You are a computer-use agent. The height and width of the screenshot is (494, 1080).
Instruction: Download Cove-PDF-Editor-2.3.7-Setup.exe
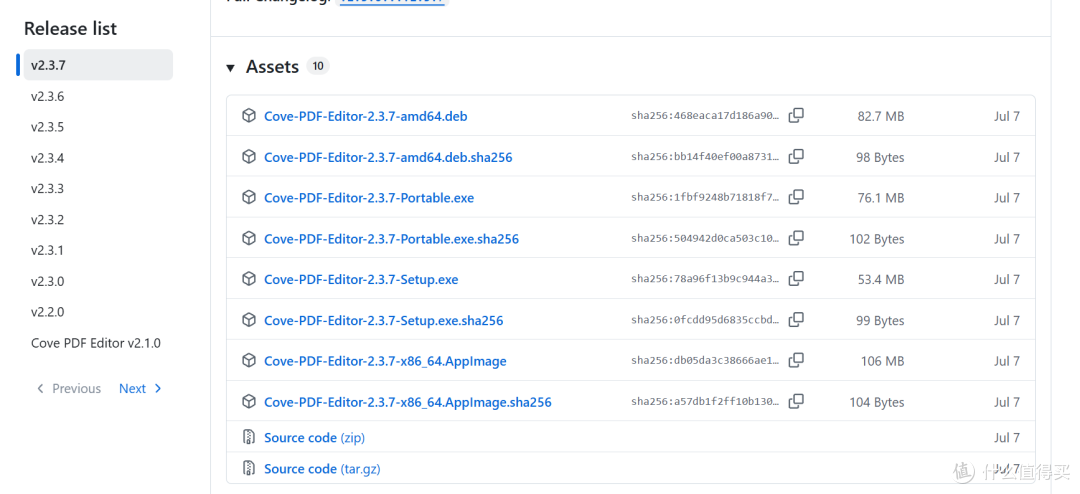point(362,280)
